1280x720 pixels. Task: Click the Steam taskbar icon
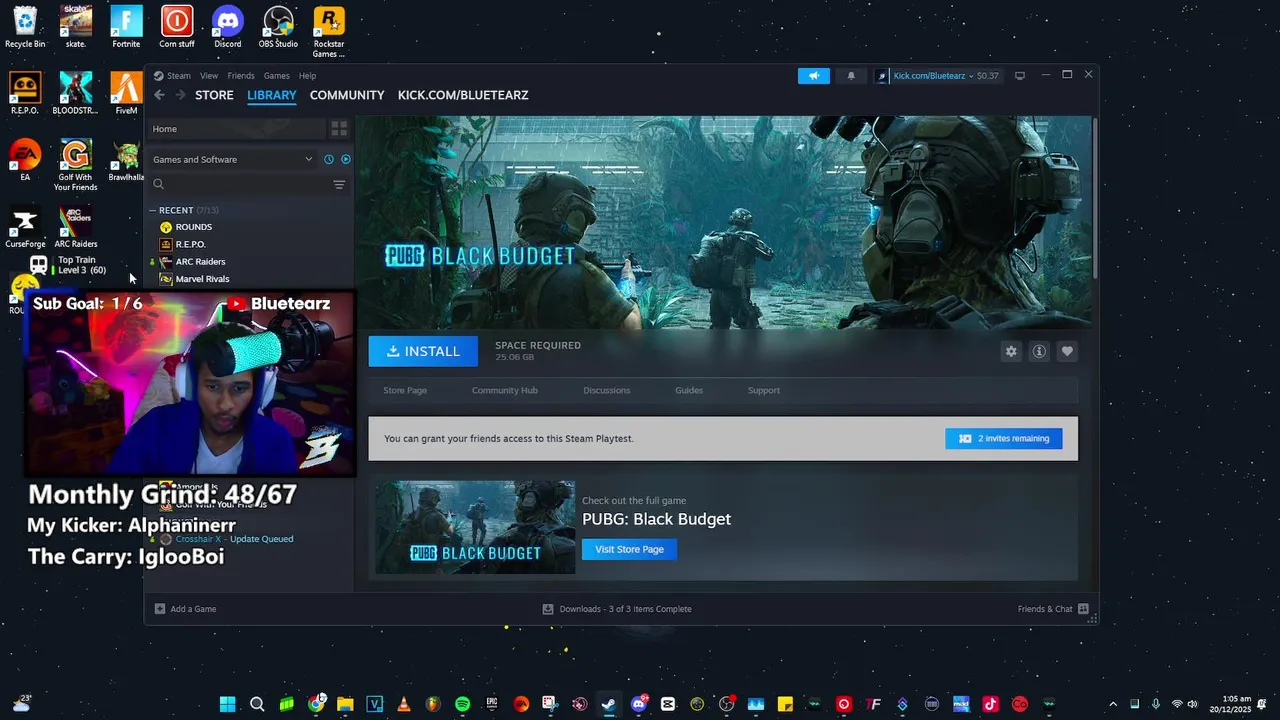608,704
